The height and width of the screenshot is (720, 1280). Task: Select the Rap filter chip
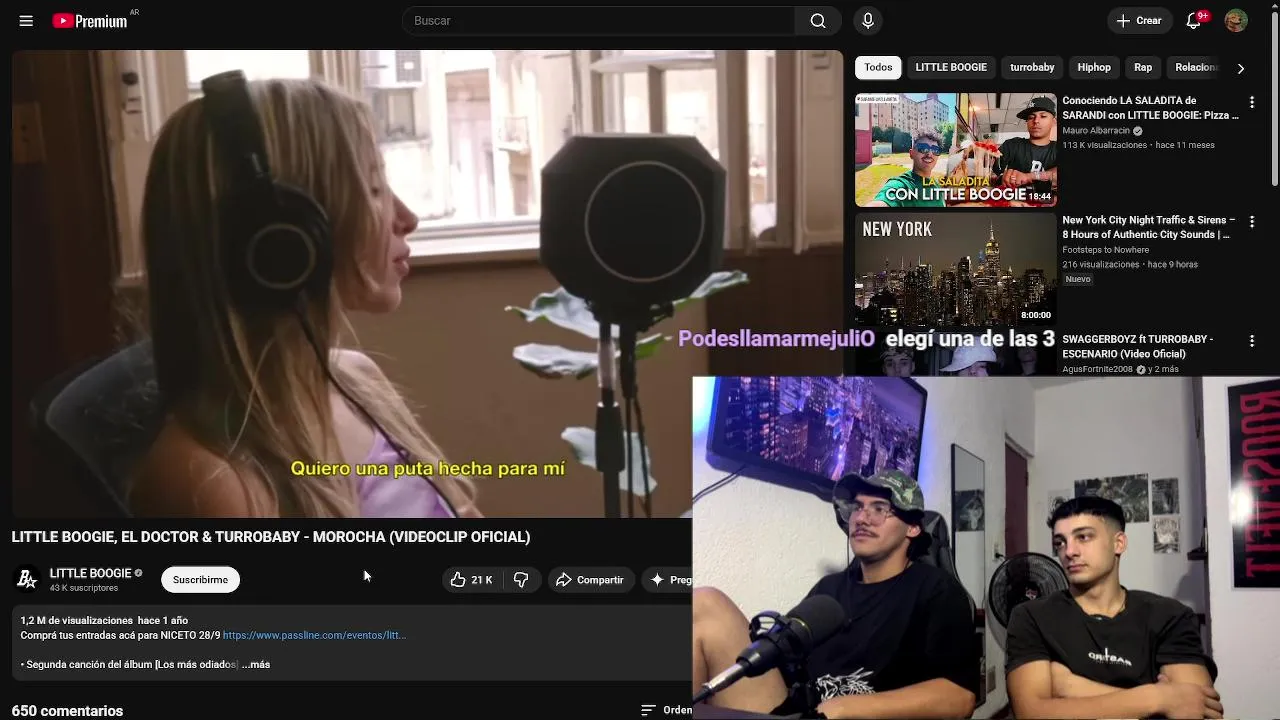coord(1143,67)
